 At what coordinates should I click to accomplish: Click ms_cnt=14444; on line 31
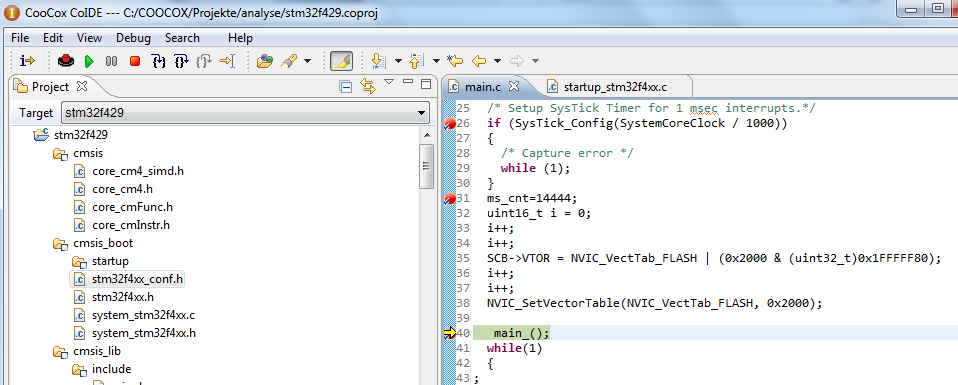532,199
